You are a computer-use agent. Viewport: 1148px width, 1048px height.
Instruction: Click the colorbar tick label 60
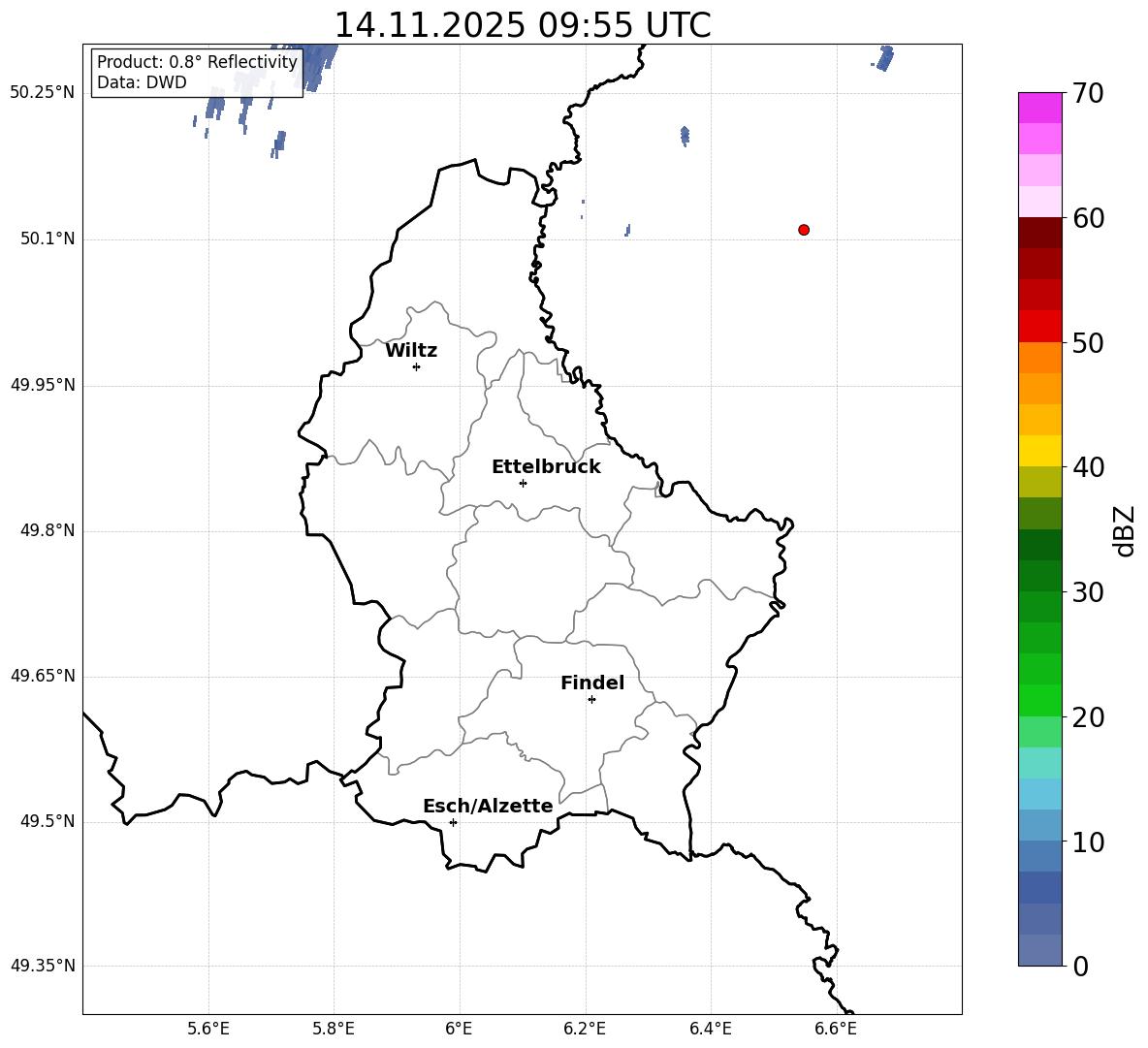pyautogui.click(x=1088, y=218)
